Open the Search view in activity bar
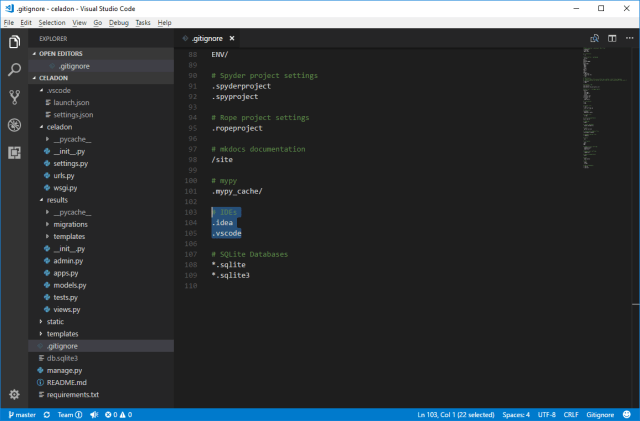This screenshot has height=421, width=640. point(14,70)
